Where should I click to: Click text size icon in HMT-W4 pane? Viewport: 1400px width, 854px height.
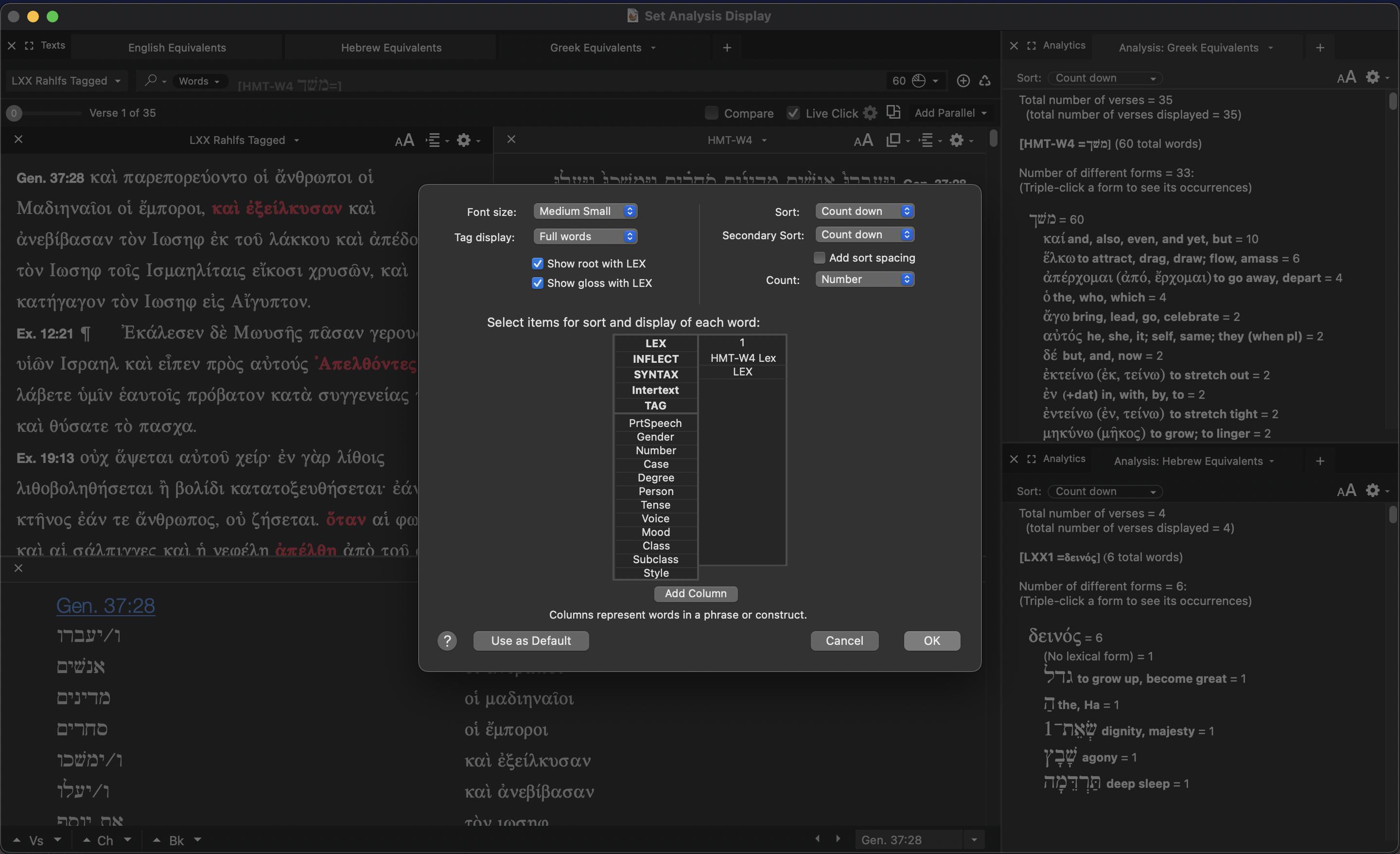click(x=863, y=140)
